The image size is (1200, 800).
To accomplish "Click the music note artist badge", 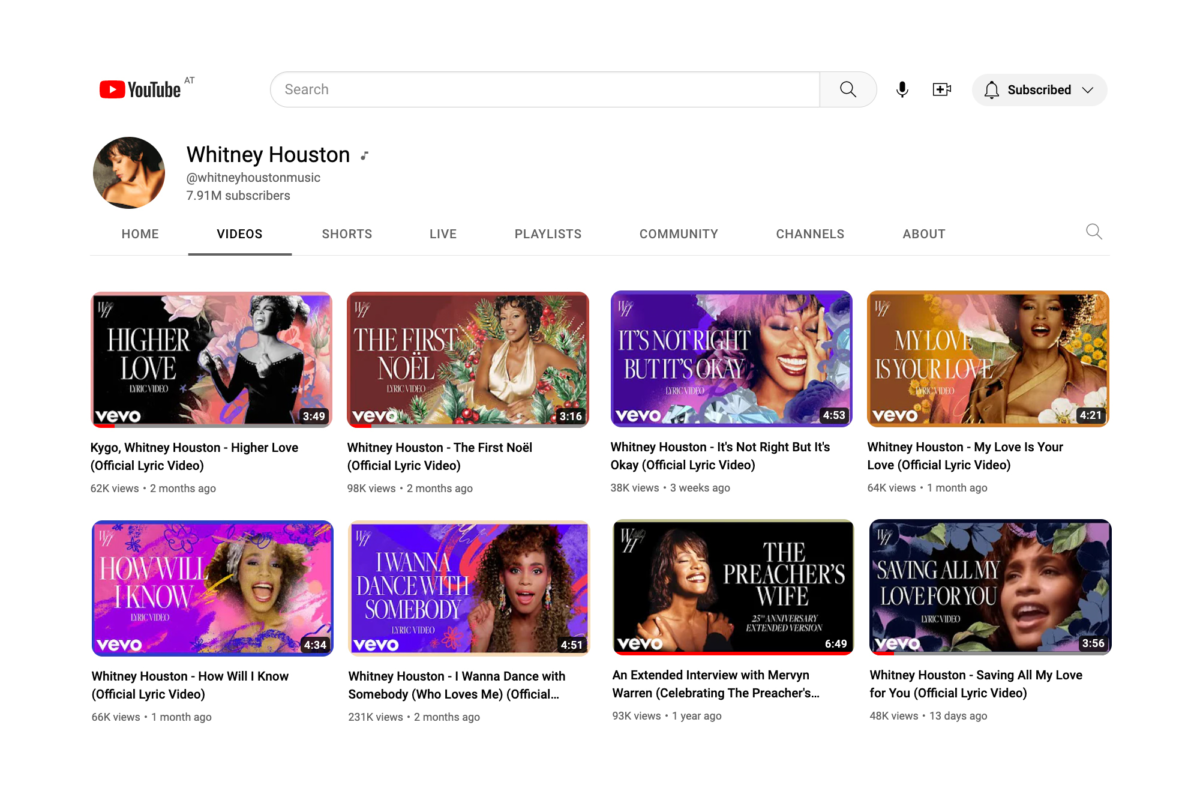I will (365, 155).
